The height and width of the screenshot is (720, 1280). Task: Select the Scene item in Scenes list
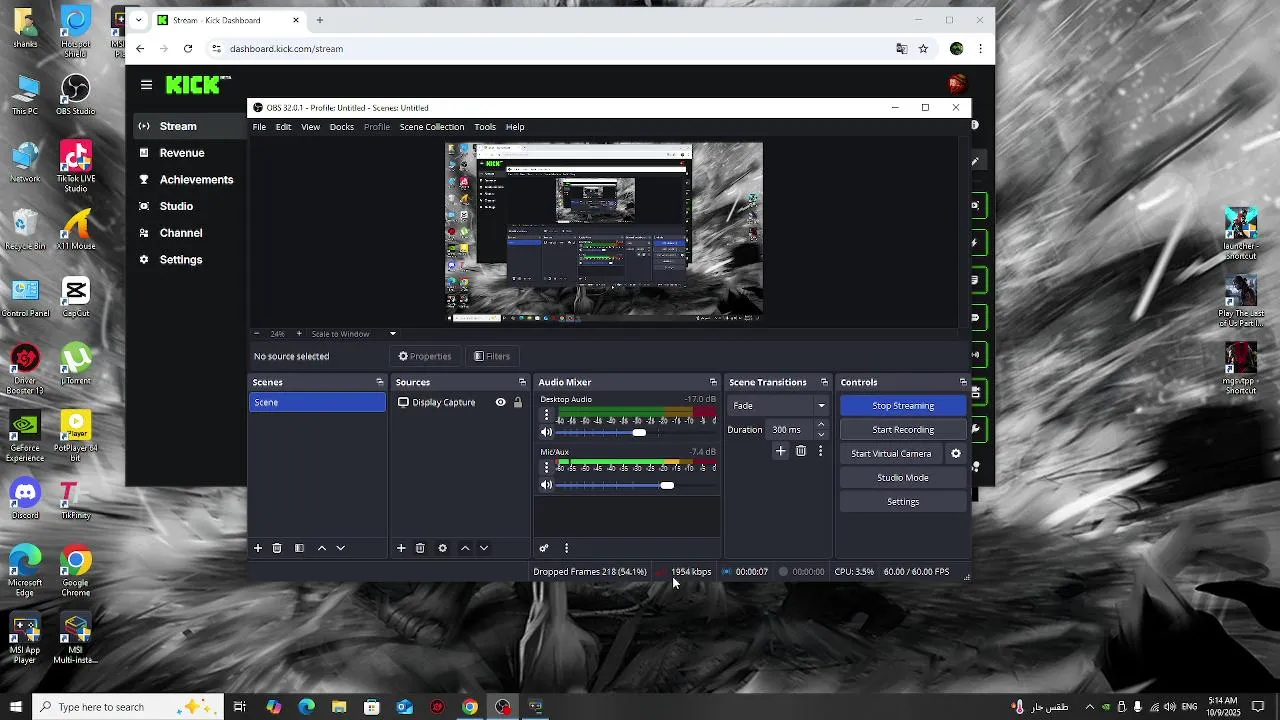(x=317, y=402)
